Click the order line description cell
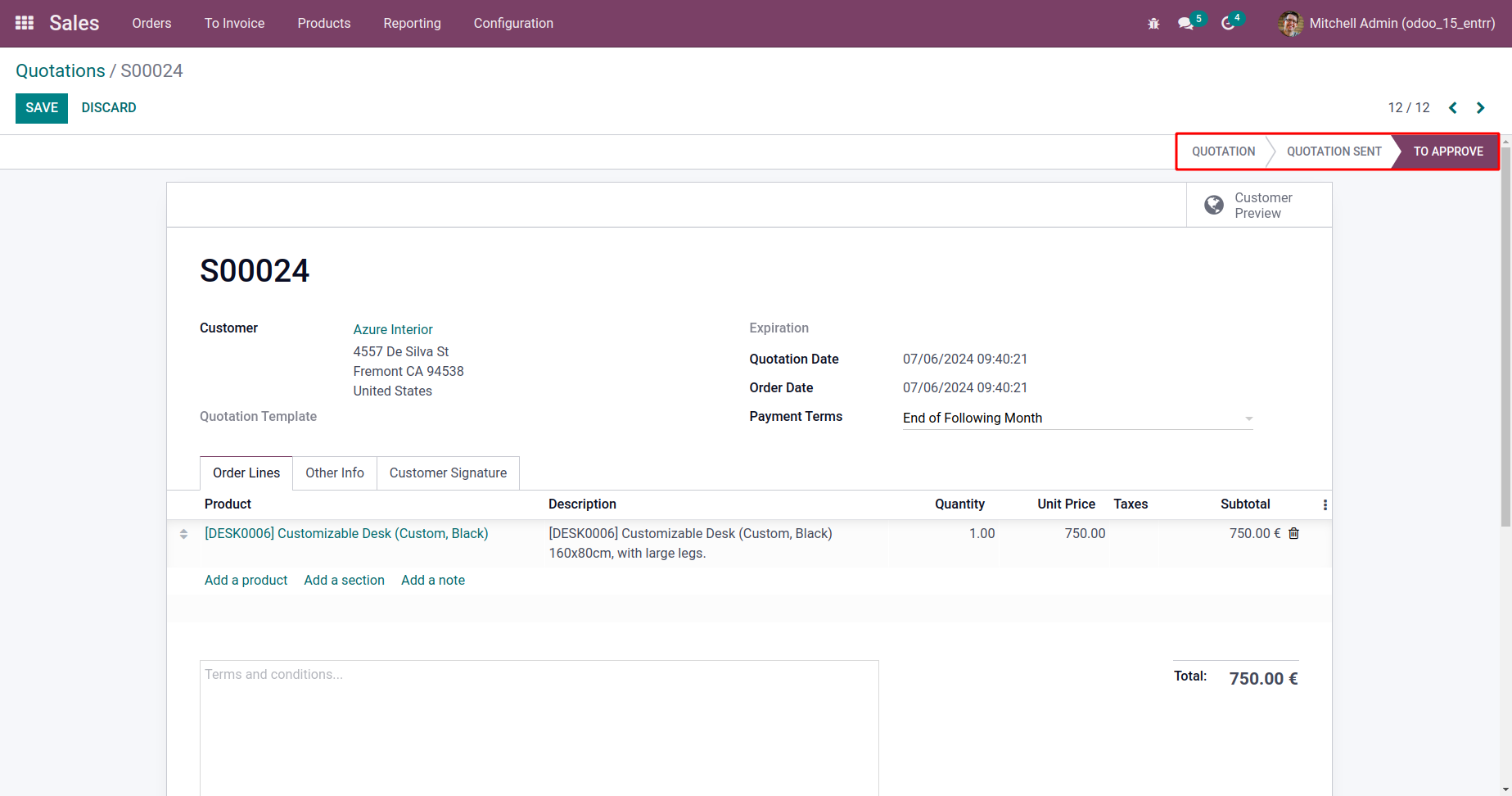1512x796 pixels. pos(690,544)
